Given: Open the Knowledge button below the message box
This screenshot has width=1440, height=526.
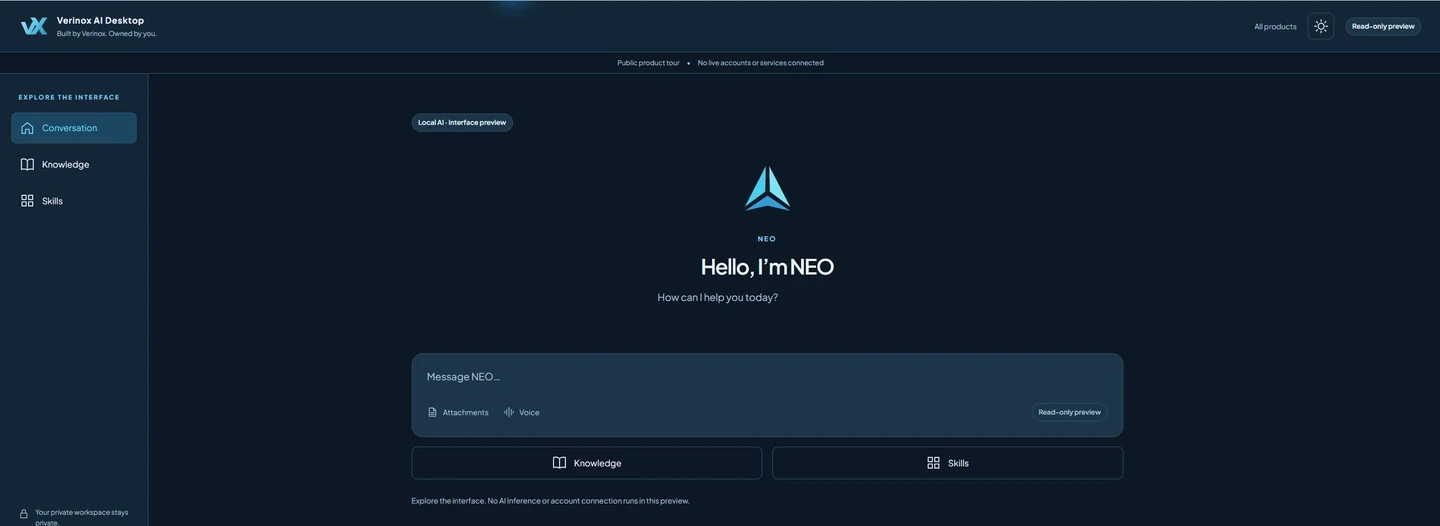Looking at the screenshot, I should [x=587, y=463].
